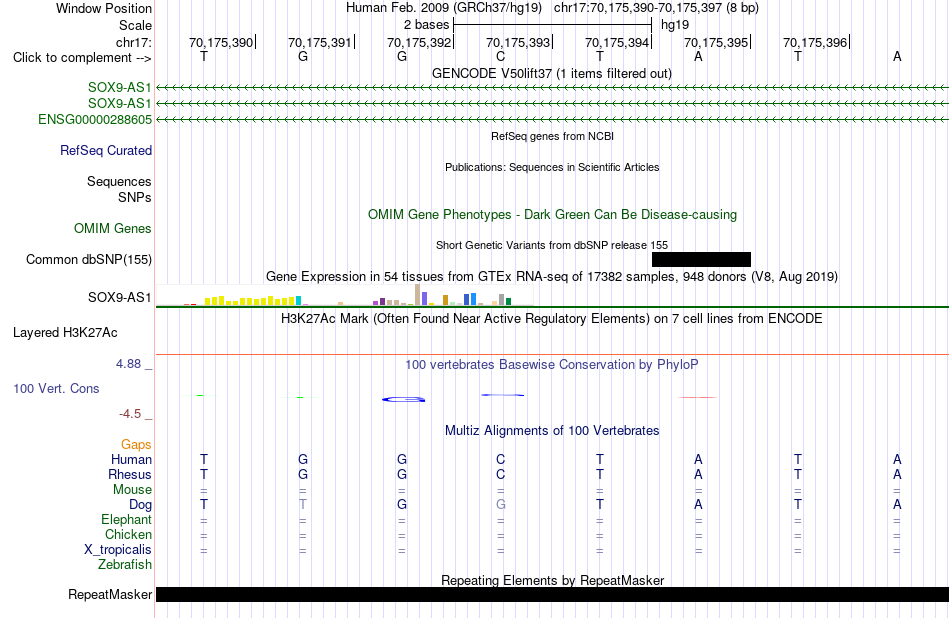The width and height of the screenshot is (950, 618).
Task: Click the Chicken species label
Action: coord(128,534)
